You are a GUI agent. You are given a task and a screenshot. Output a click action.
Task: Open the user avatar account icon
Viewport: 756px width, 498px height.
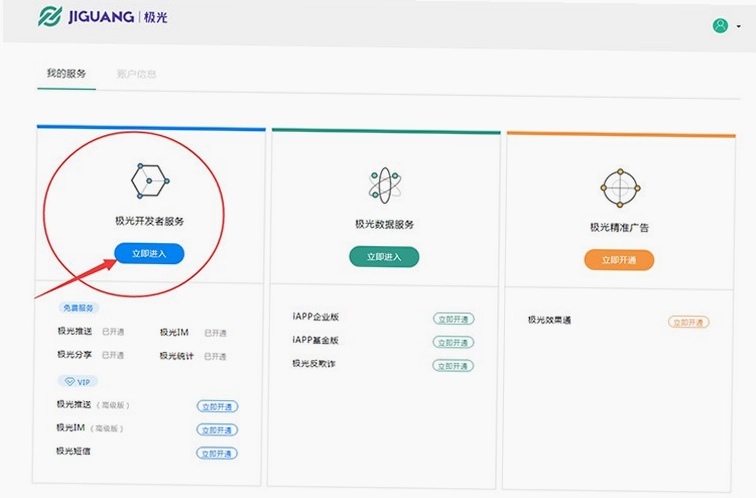(720, 26)
